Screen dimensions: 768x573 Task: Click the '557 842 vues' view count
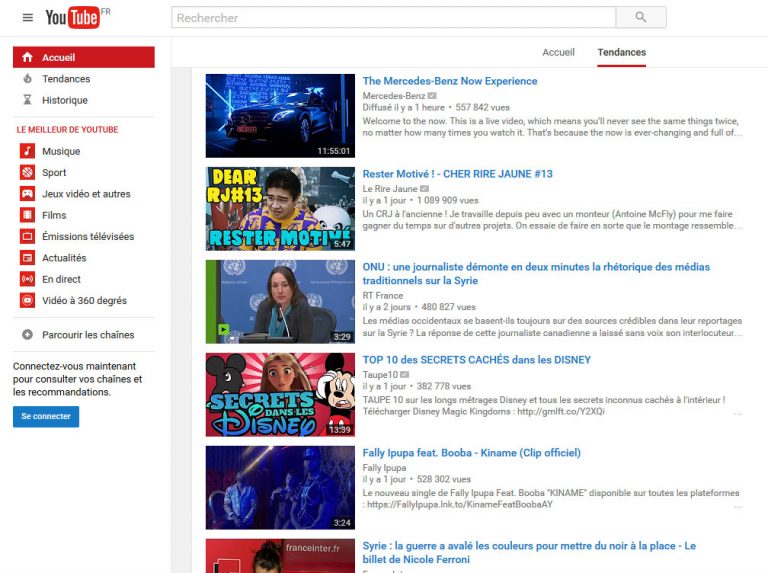click(482, 108)
